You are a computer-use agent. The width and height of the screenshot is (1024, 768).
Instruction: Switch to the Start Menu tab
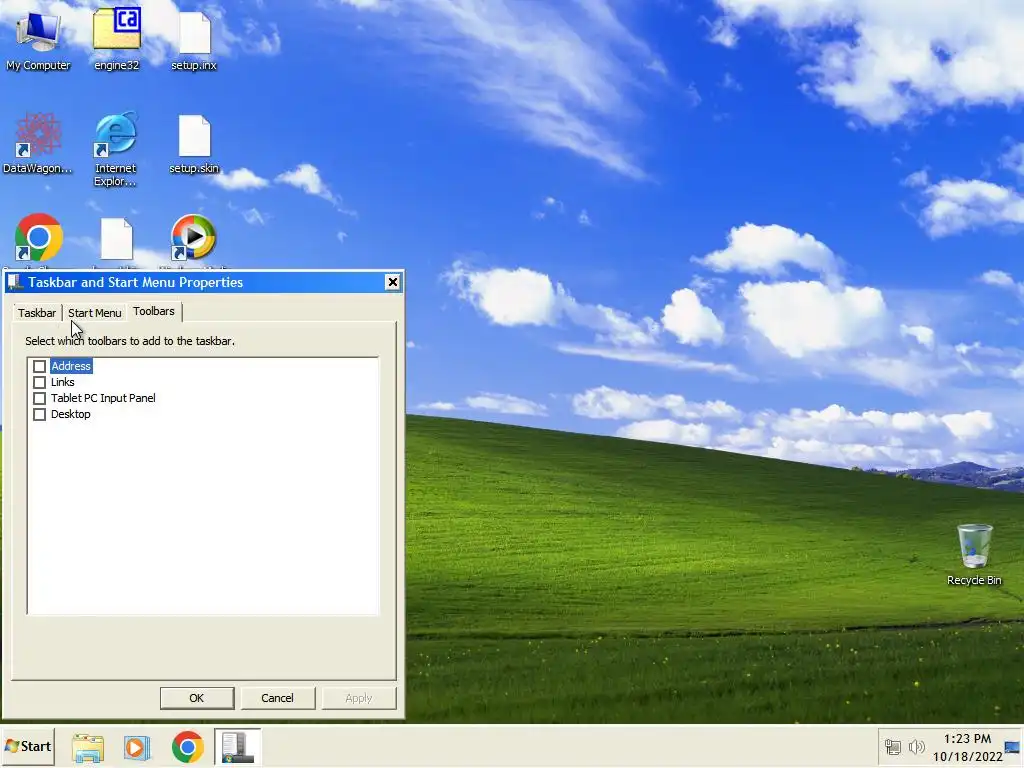tap(95, 313)
